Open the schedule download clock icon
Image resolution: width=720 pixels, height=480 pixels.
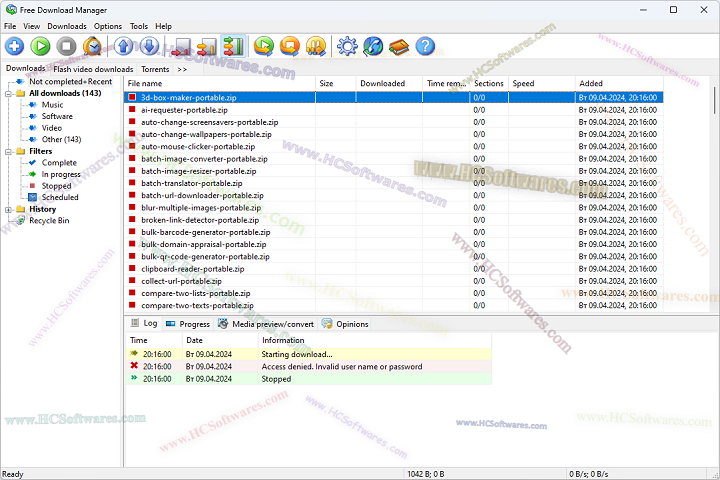(92, 46)
